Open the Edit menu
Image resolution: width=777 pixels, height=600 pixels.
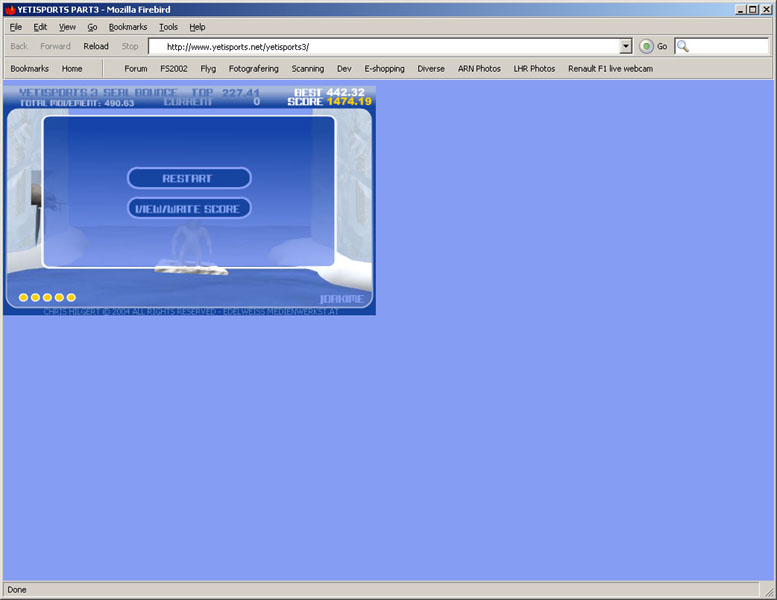pos(40,27)
